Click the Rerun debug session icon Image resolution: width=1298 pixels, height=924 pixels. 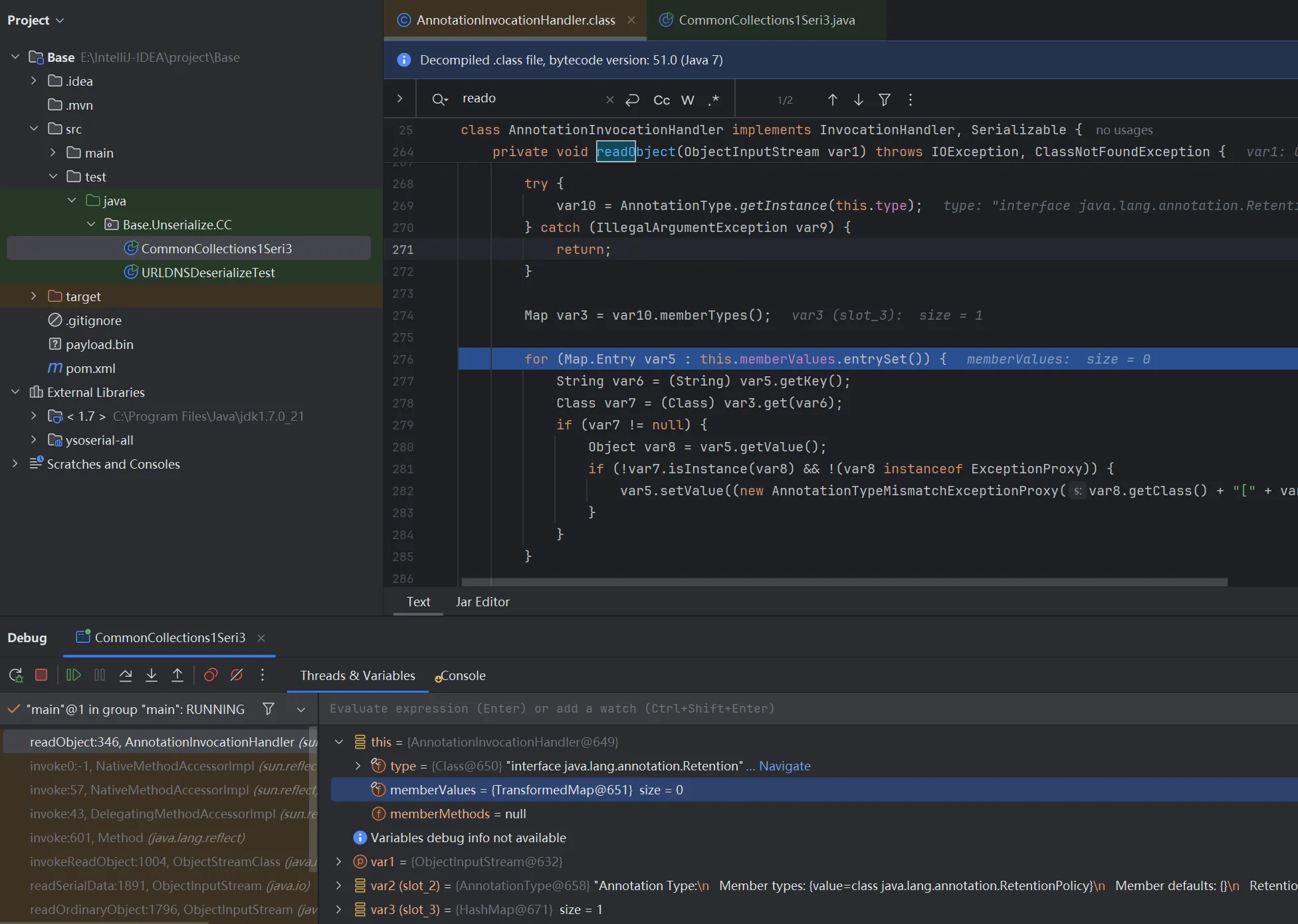(16, 675)
